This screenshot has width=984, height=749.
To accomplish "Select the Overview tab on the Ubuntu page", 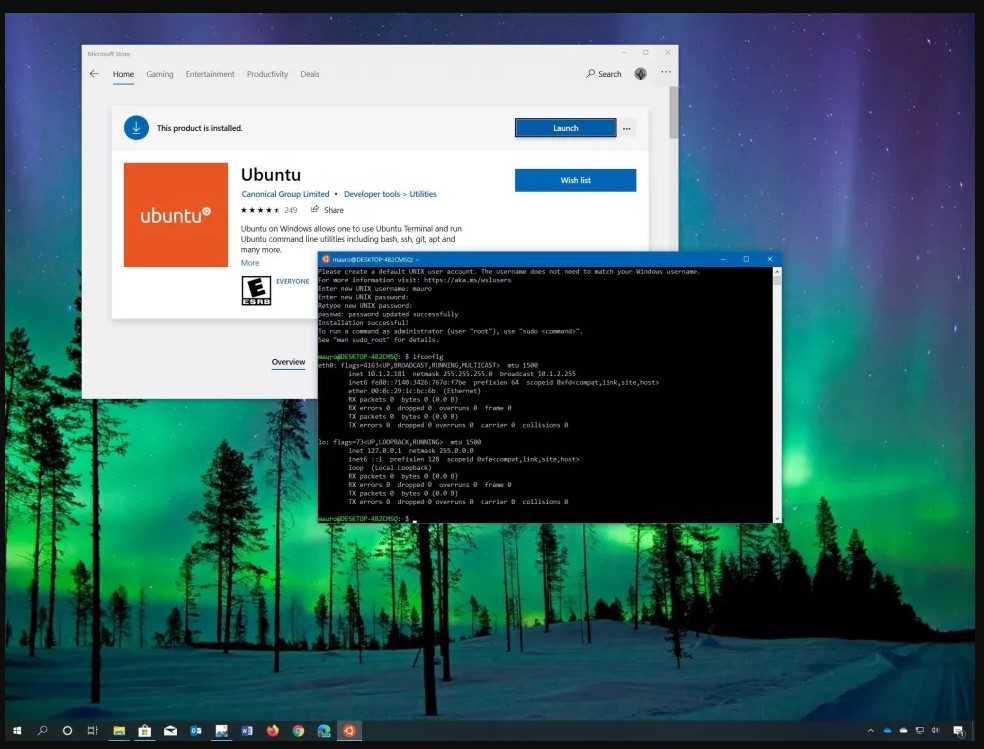I will pos(288,362).
